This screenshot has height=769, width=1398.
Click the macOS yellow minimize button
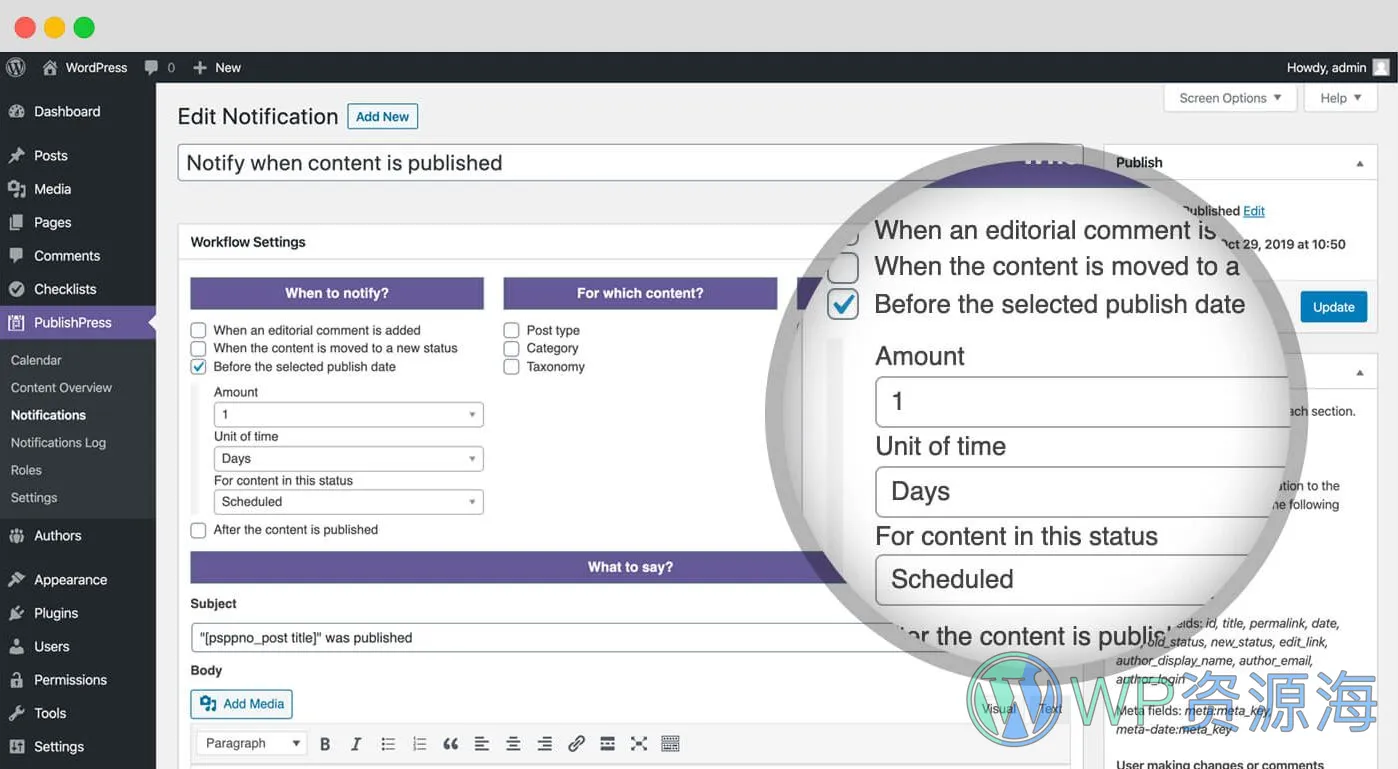[54, 28]
